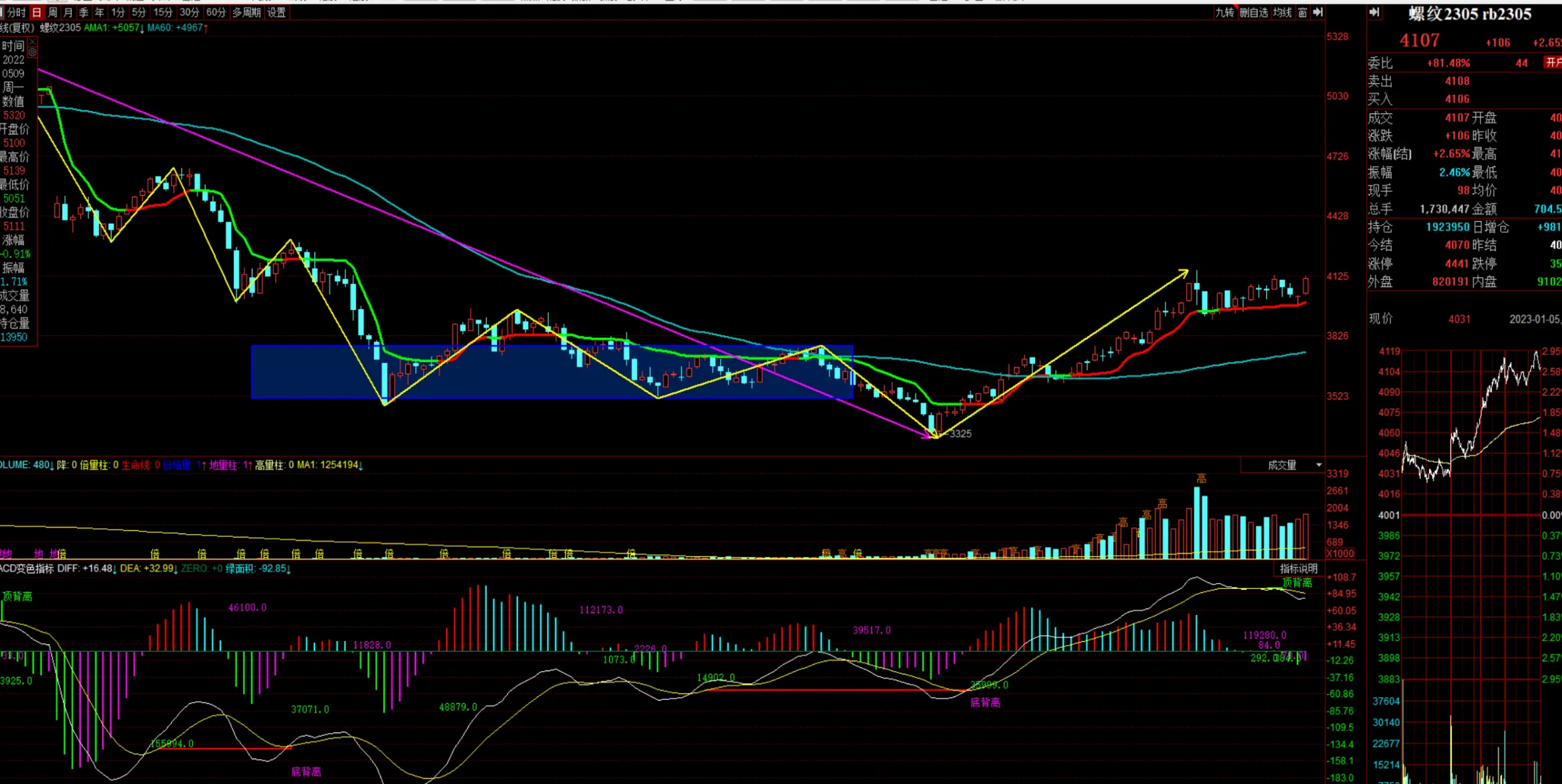Click the 持仓 value 1923950
Screen dimensions: 1562x784
pyautogui.click(x=1448, y=227)
